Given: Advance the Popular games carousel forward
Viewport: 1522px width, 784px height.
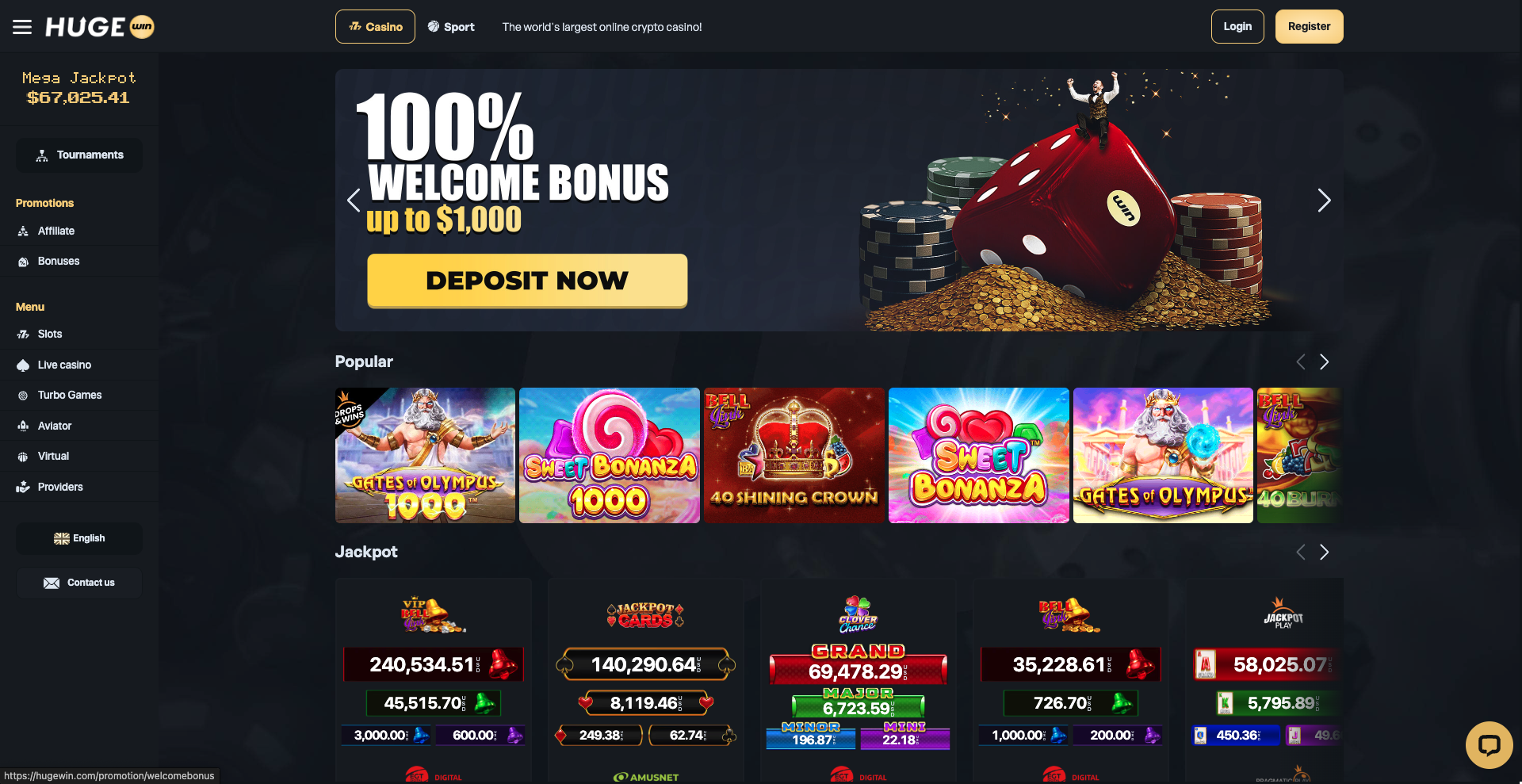Looking at the screenshot, I should tap(1324, 361).
